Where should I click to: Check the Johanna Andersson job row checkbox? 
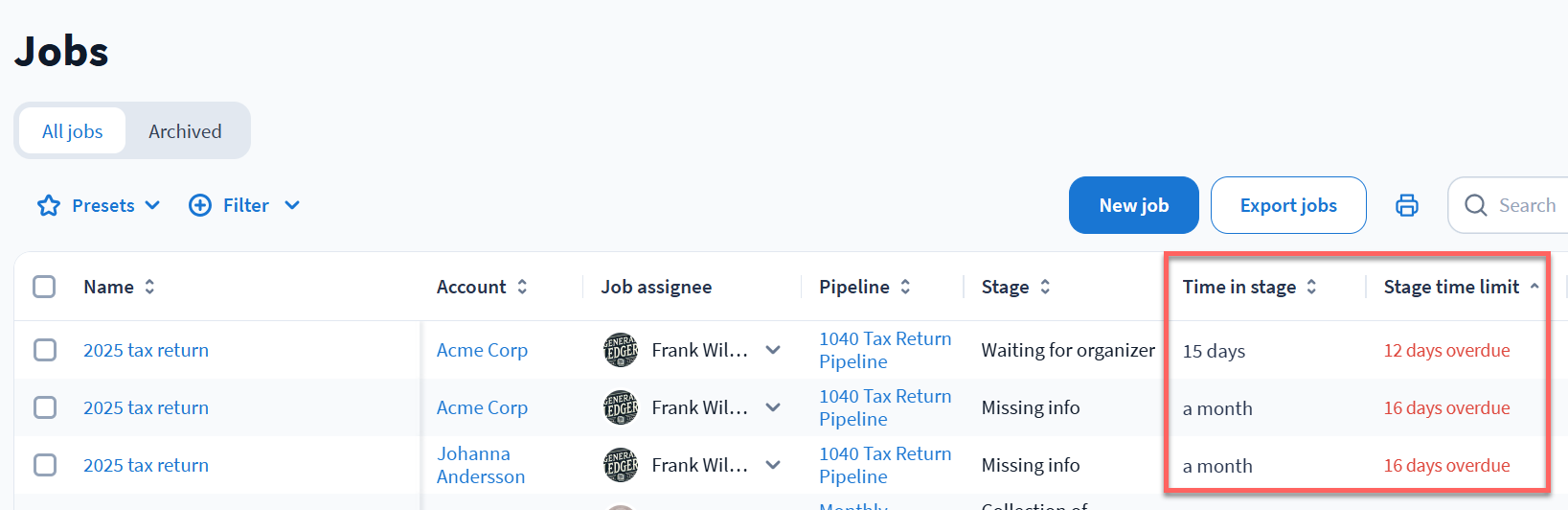(x=45, y=465)
